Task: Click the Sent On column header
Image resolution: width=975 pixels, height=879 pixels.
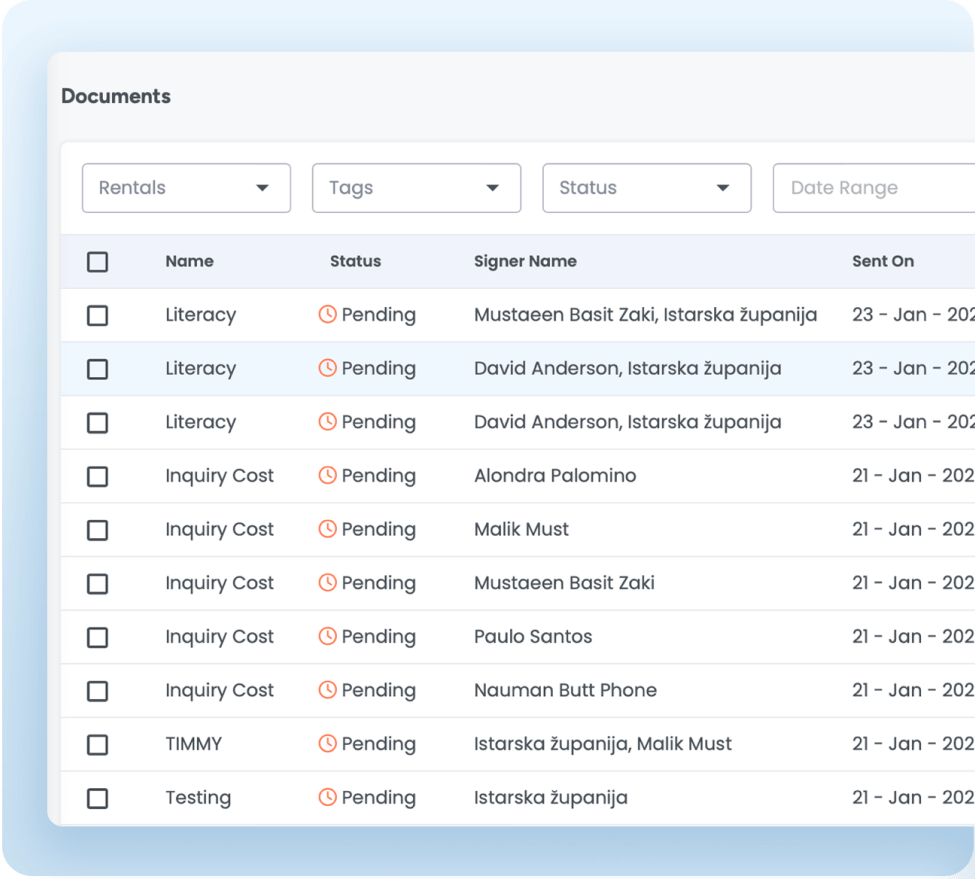Action: tap(882, 261)
